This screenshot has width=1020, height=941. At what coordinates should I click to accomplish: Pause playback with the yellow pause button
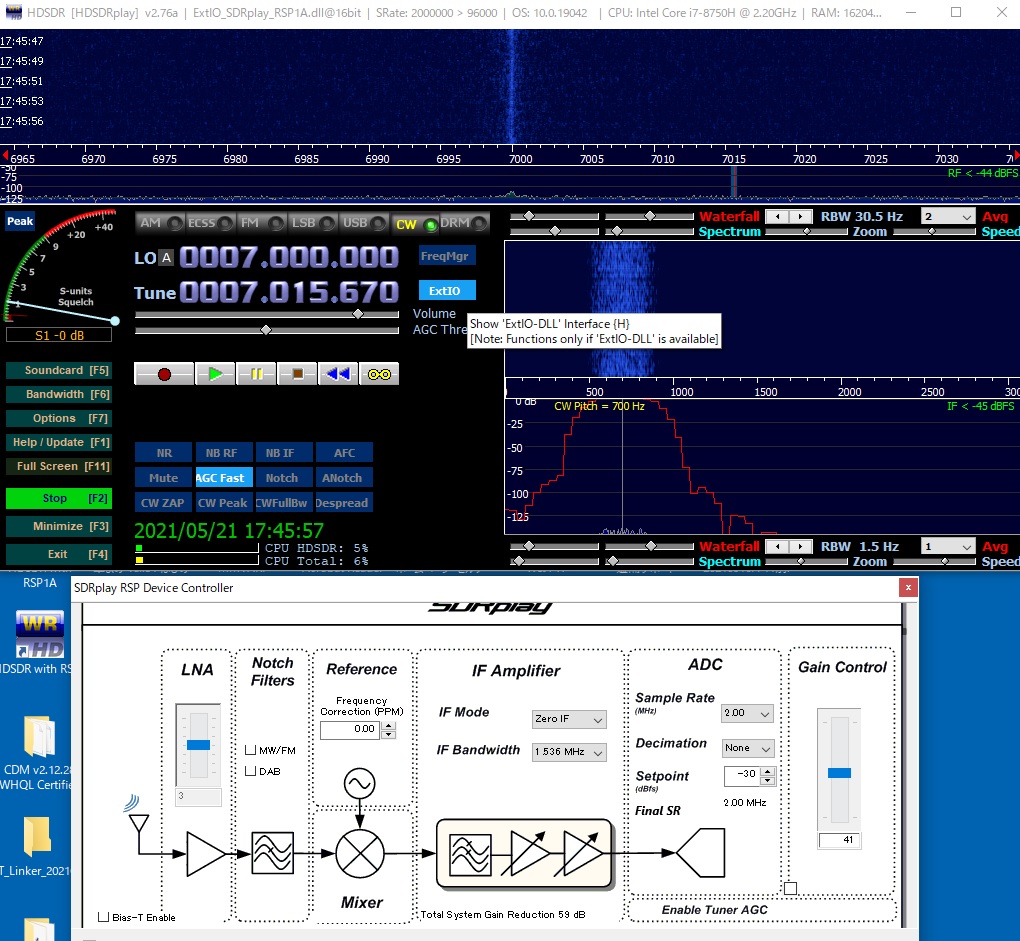tap(256, 374)
